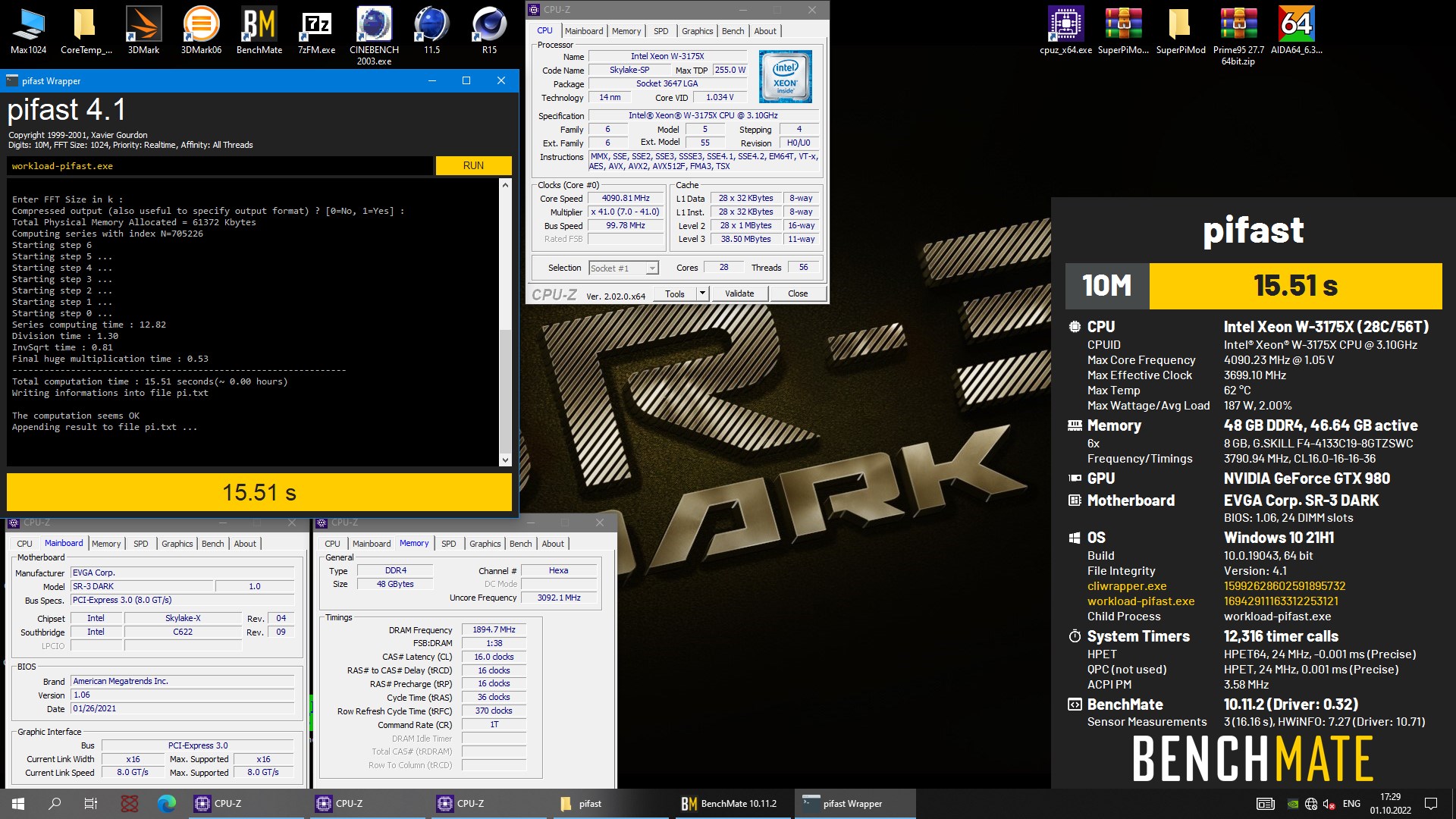Click Core Speed value 4090.81 MHz
Screen dimensions: 1456x819
[626, 198]
